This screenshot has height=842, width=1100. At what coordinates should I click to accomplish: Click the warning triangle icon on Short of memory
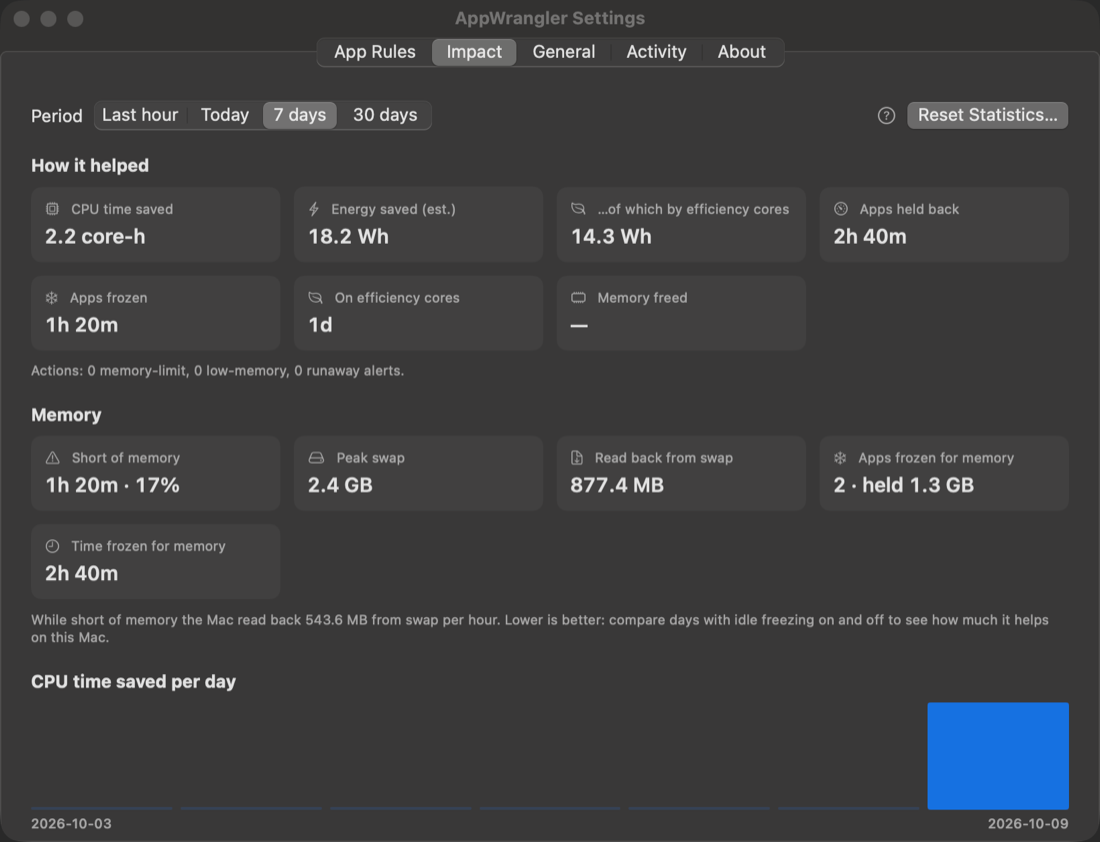coord(53,457)
